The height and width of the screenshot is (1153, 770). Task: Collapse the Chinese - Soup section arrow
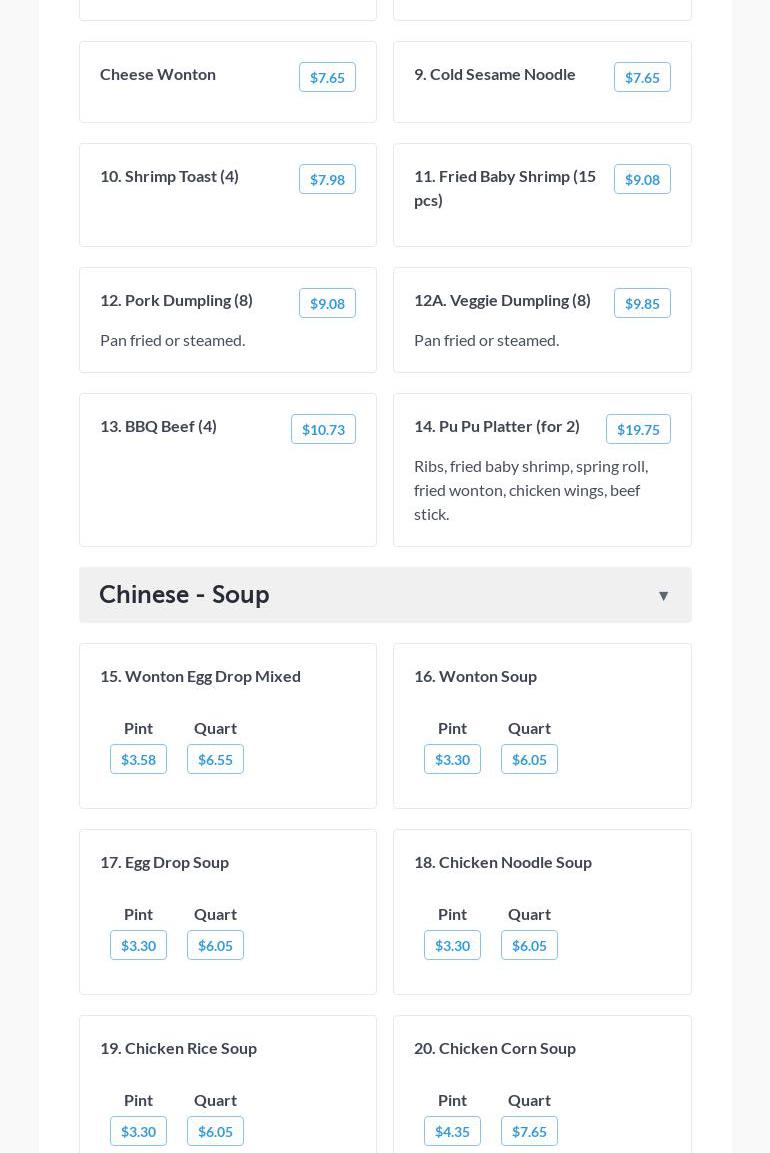pyautogui.click(x=663, y=596)
